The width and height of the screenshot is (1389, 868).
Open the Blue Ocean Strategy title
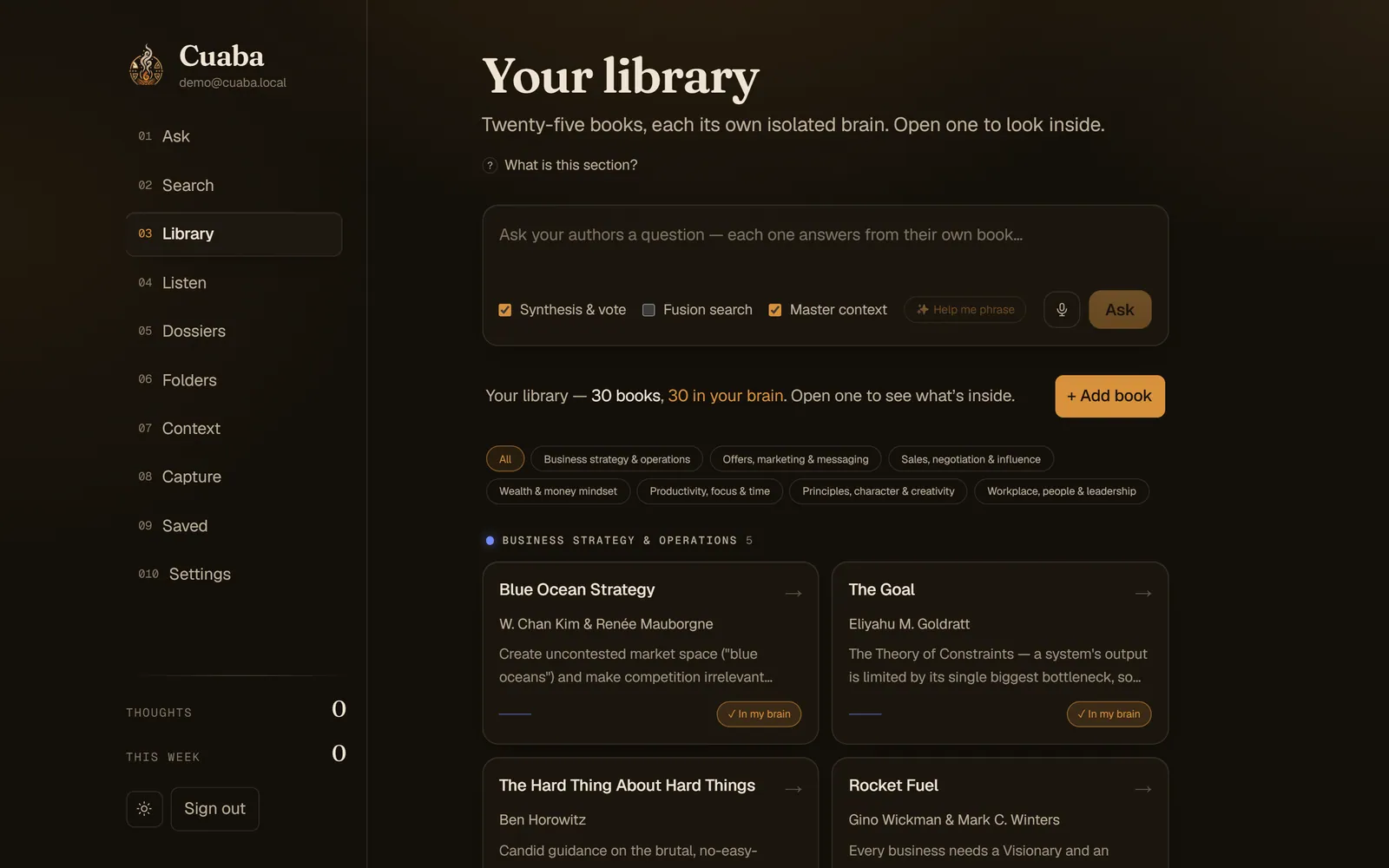576,589
